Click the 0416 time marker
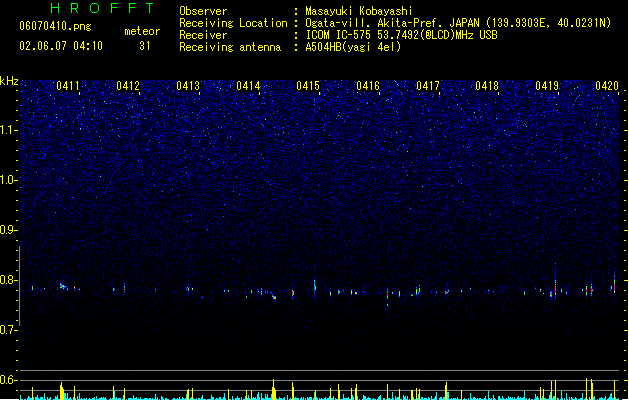 (x=368, y=86)
